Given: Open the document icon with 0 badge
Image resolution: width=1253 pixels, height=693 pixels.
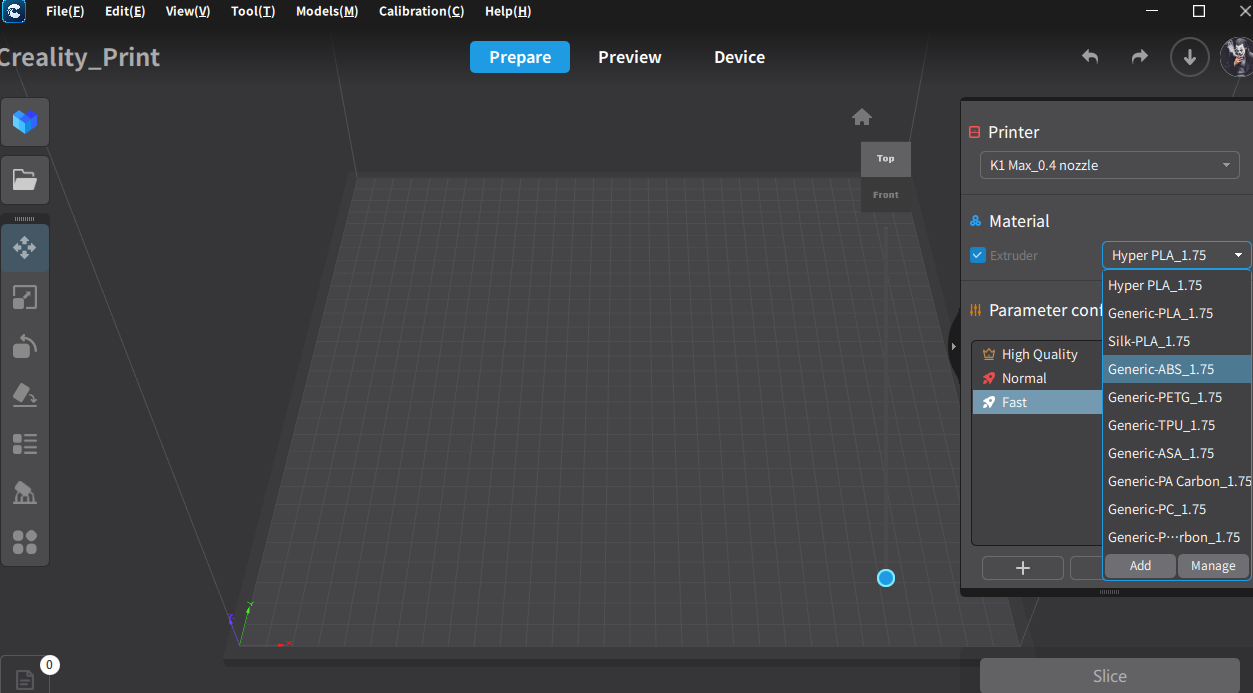Looking at the screenshot, I should [x=25, y=679].
